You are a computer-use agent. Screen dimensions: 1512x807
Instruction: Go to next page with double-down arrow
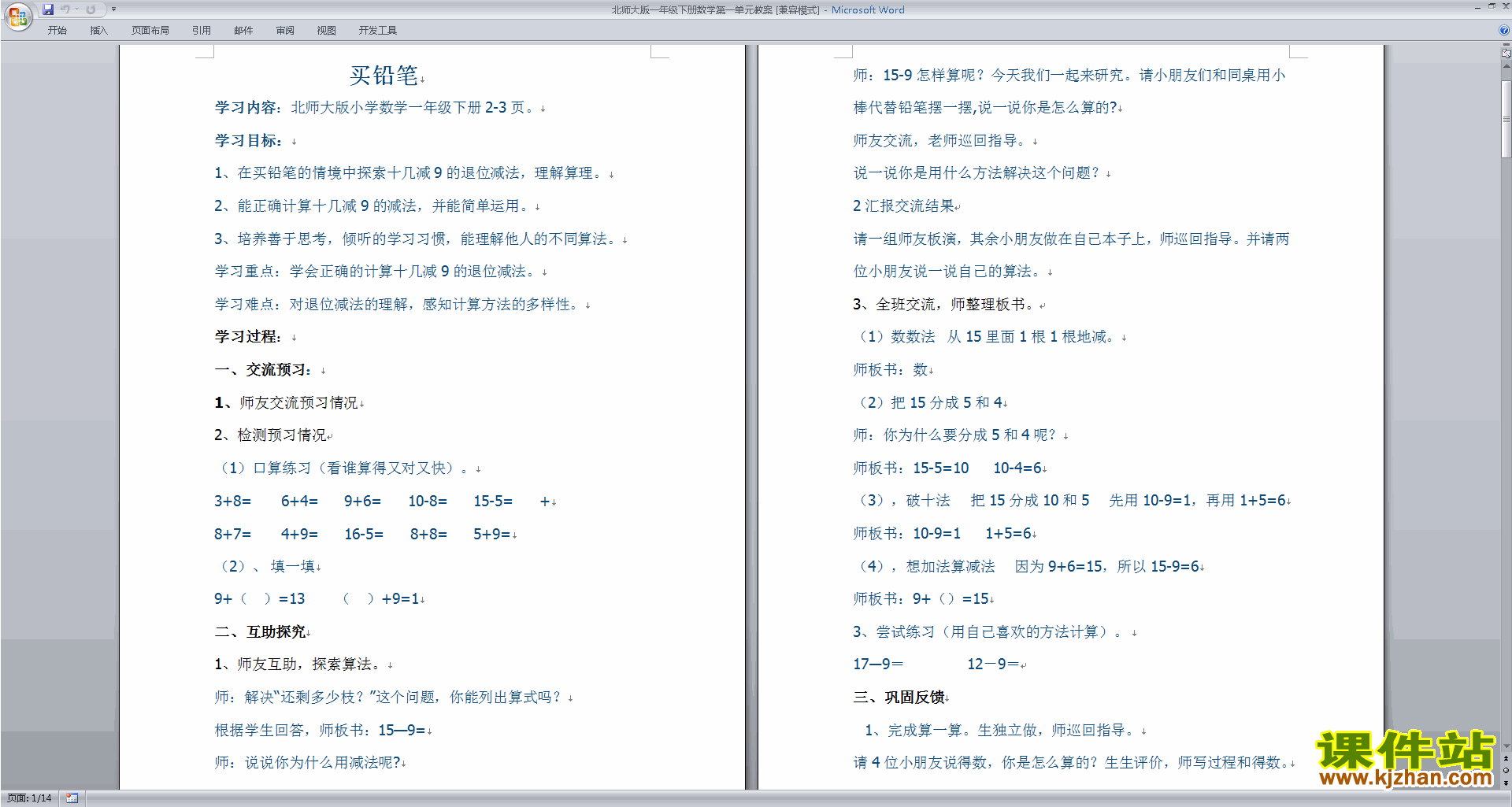1506,783
